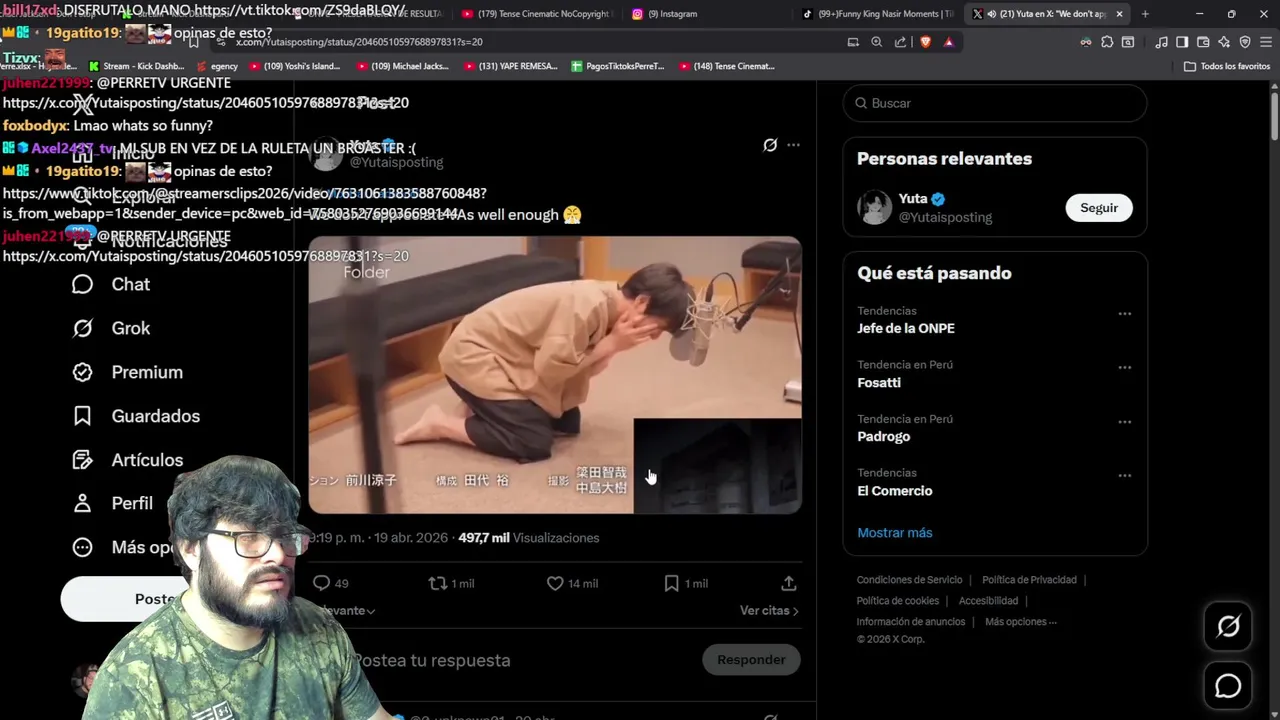Click the Buscar search field
The image size is (1280, 720).
point(995,103)
